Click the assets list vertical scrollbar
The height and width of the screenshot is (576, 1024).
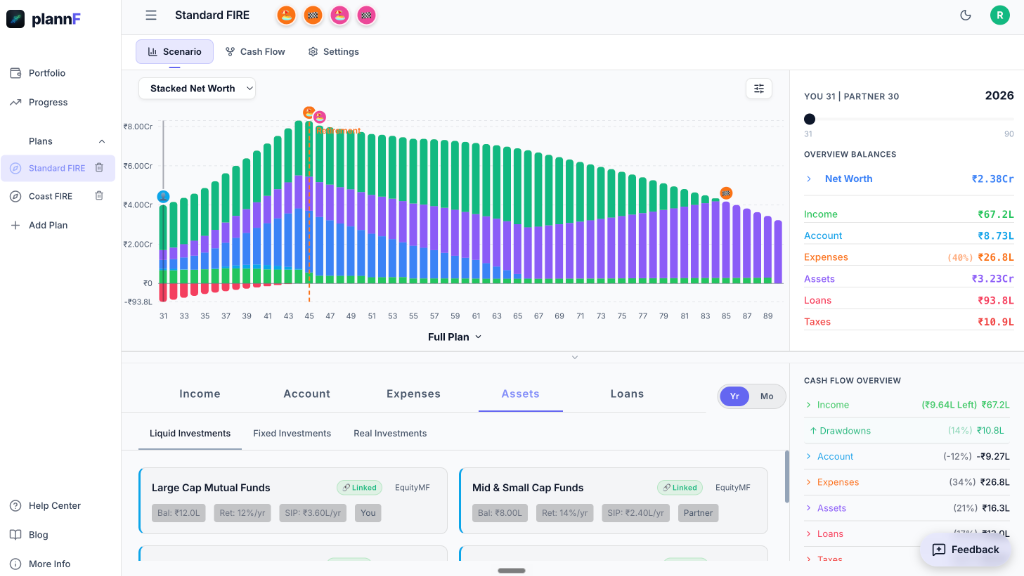click(x=786, y=476)
